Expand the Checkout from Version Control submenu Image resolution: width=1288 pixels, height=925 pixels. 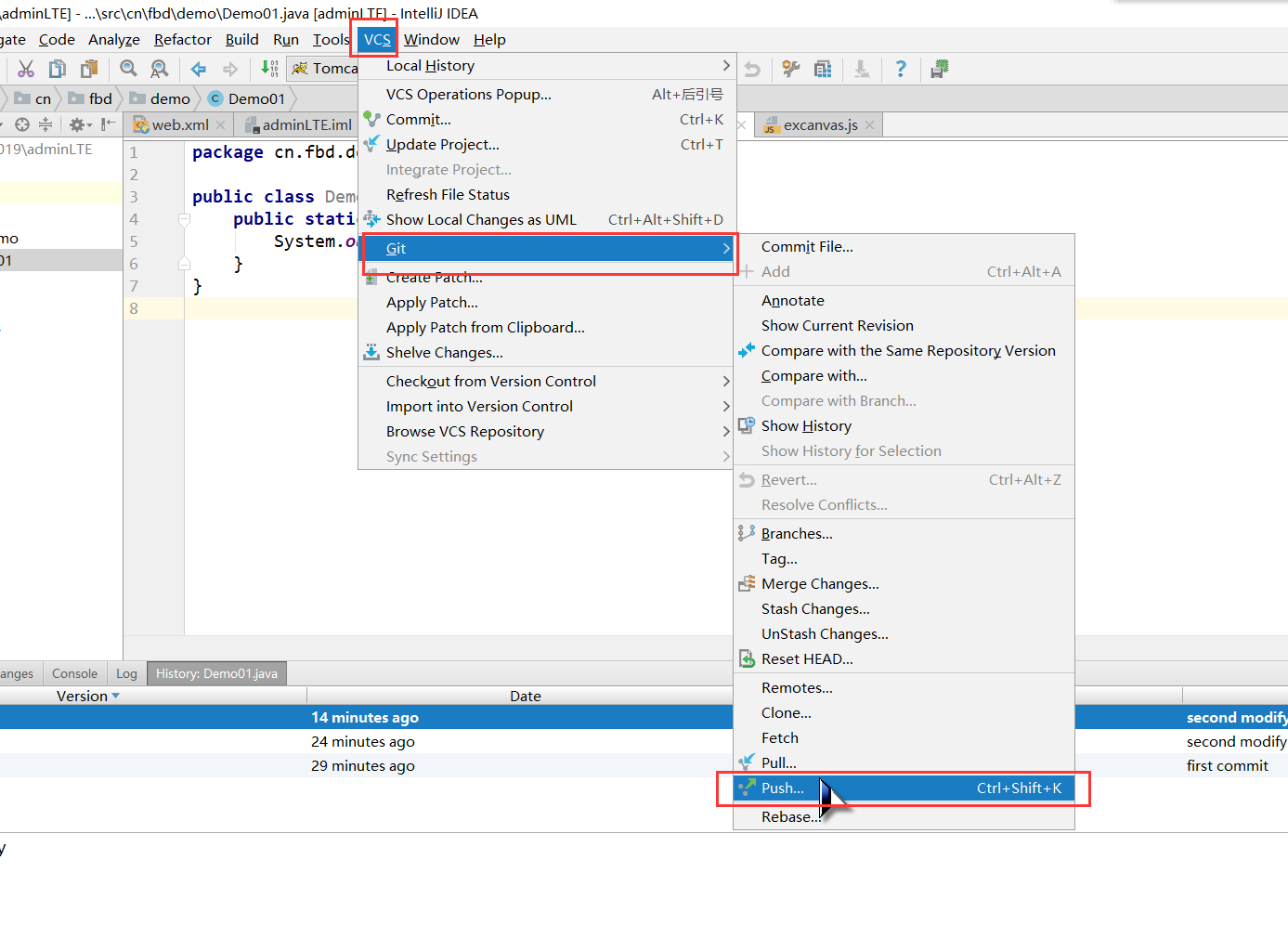(x=490, y=381)
